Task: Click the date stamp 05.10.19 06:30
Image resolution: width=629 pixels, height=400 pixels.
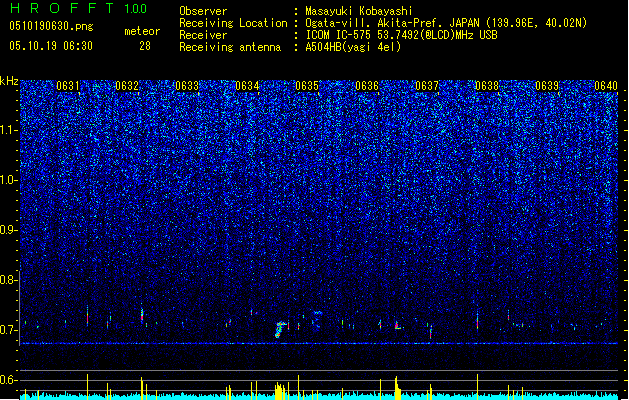Action: click(x=51, y=46)
